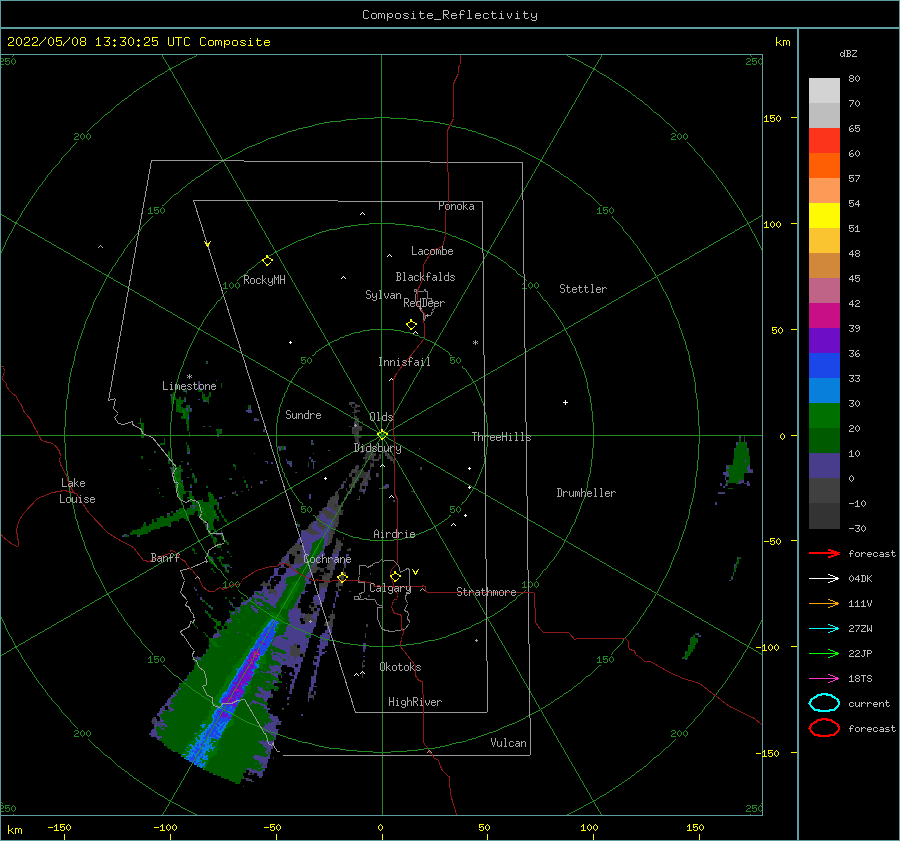Image resolution: width=900 pixels, height=841 pixels.
Task: Click the ThreeHills label
Action: click(x=502, y=437)
